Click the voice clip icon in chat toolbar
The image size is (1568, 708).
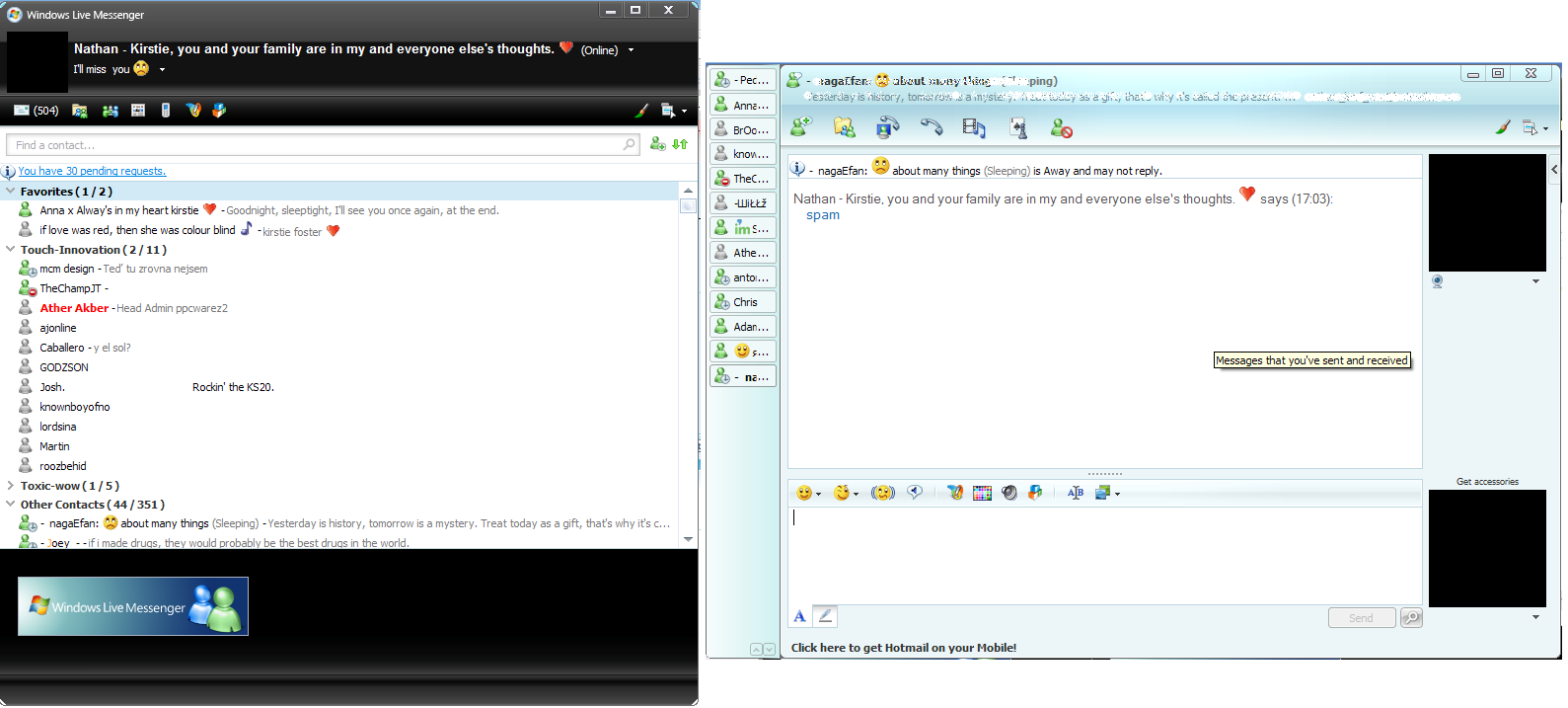point(916,492)
